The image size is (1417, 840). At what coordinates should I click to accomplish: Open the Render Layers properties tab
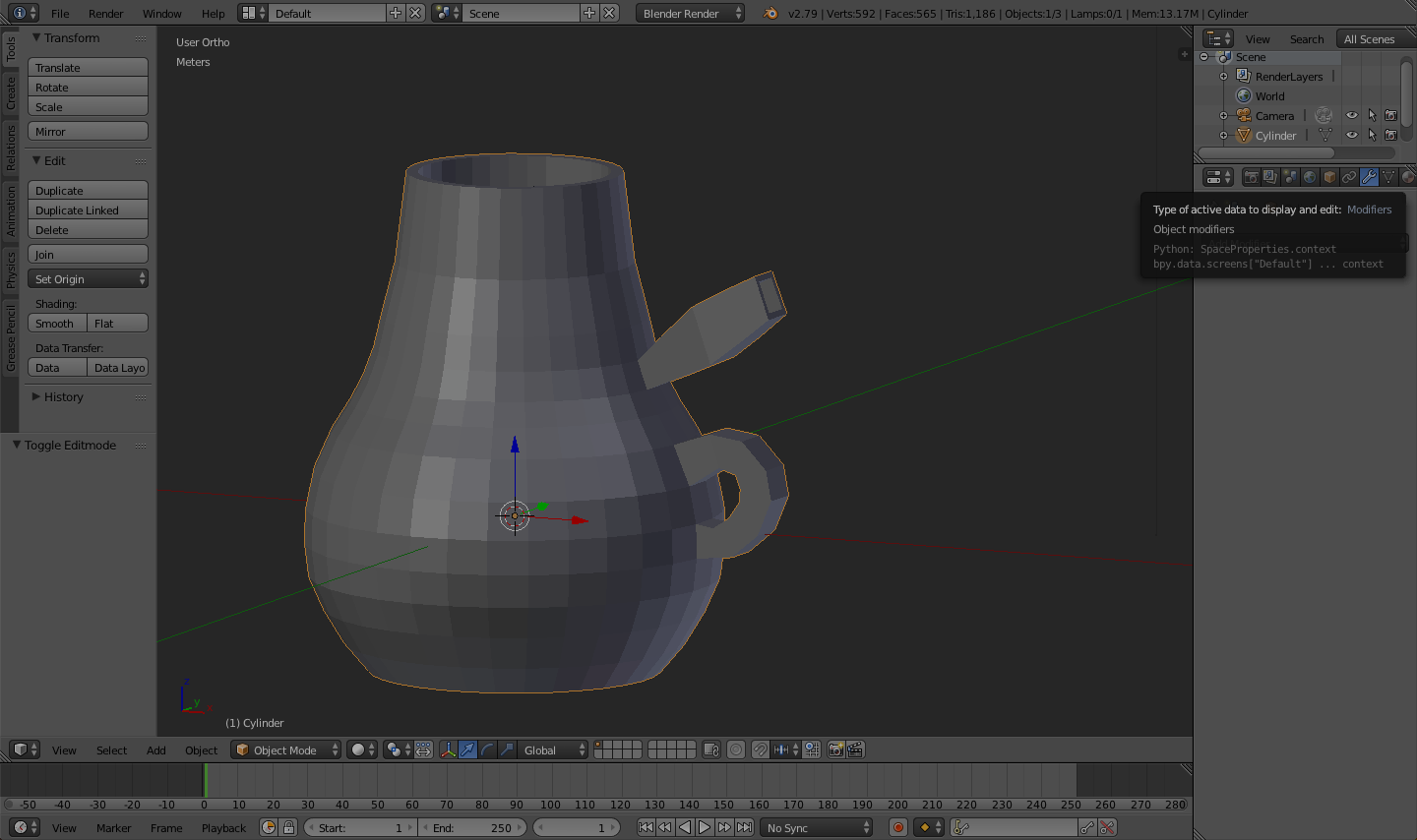pos(1270,177)
